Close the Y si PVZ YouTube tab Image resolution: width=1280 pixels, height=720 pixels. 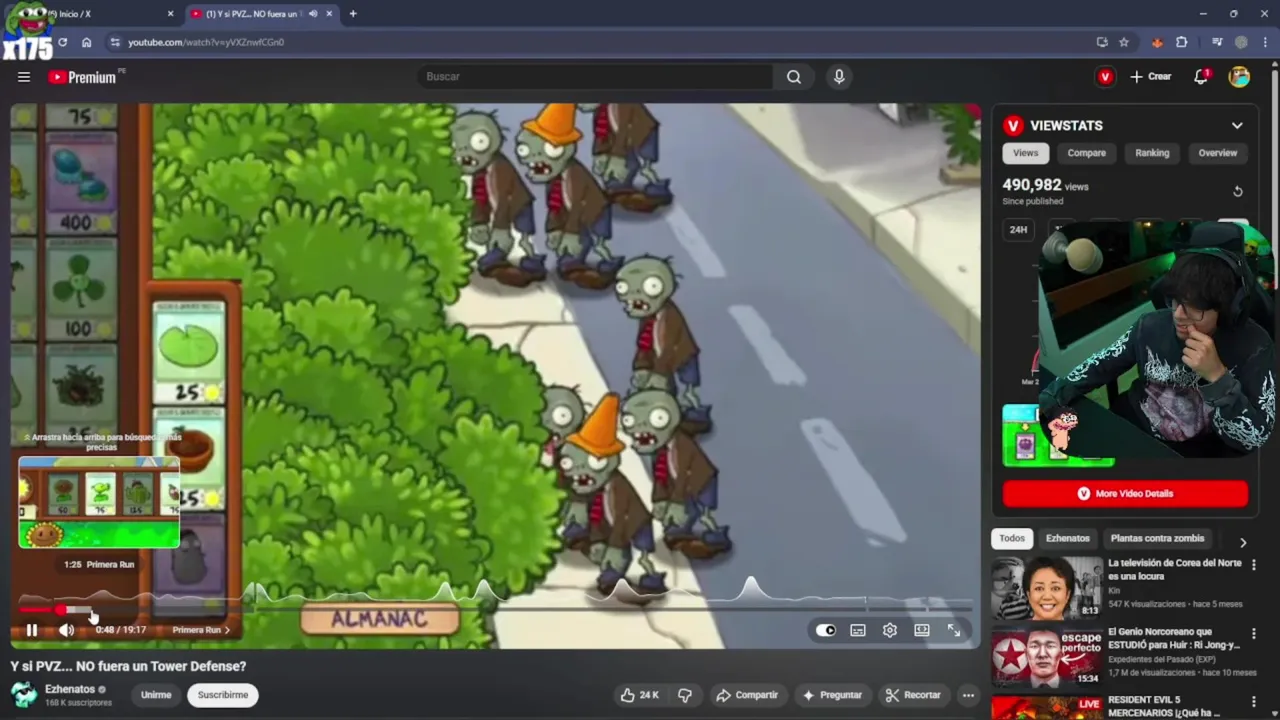[x=329, y=14]
